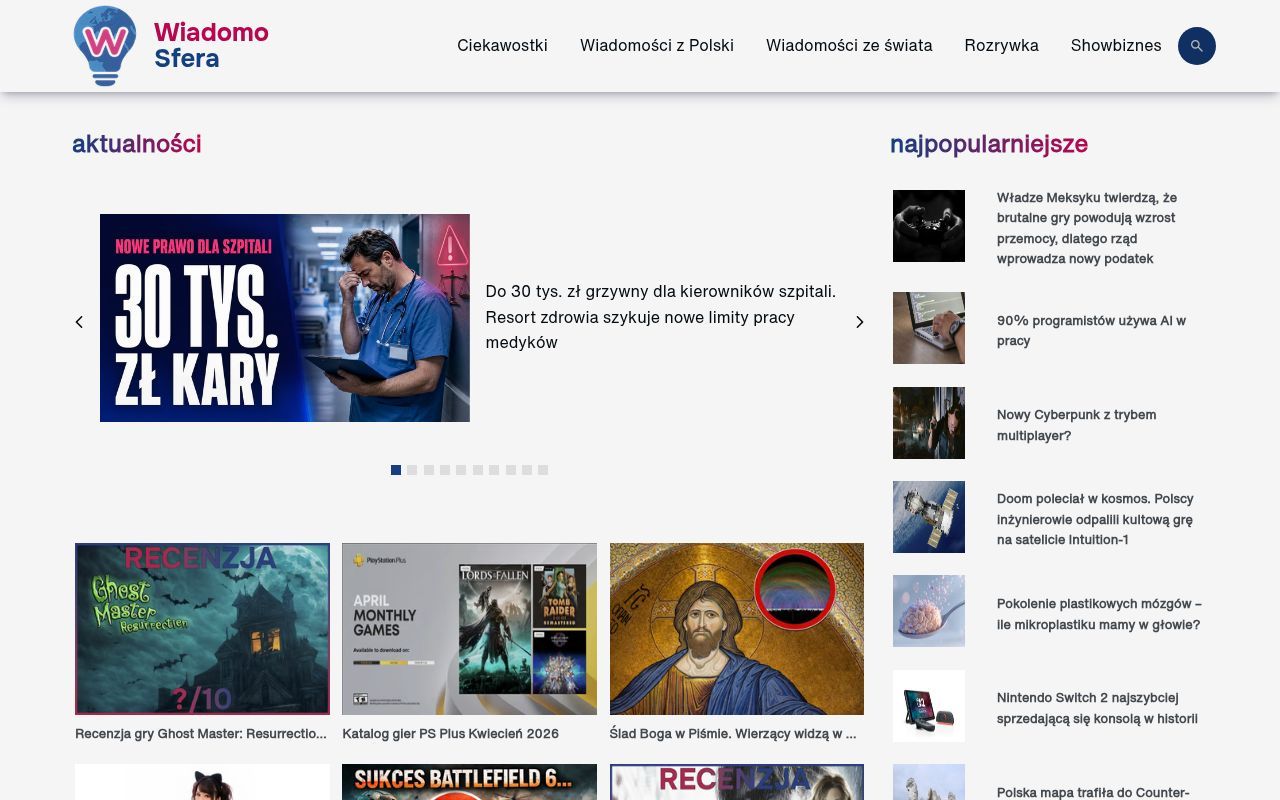Image resolution: width=1280 pixels, height=800 pixels.
Task: Open Ghost Master review thumbnail
Action: [x=202, y=629]
